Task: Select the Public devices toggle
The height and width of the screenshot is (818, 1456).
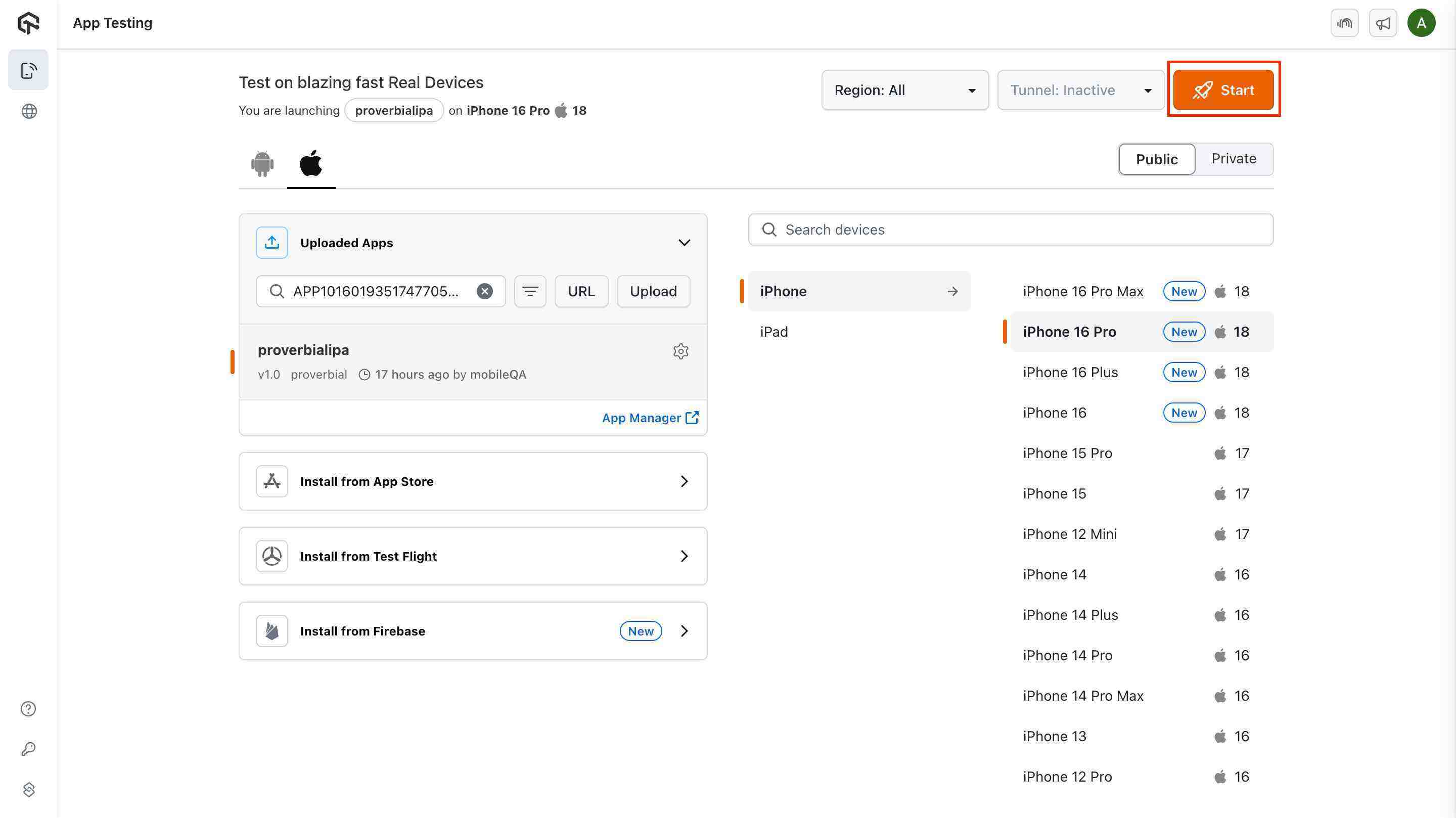Action: coord(1156,159)
